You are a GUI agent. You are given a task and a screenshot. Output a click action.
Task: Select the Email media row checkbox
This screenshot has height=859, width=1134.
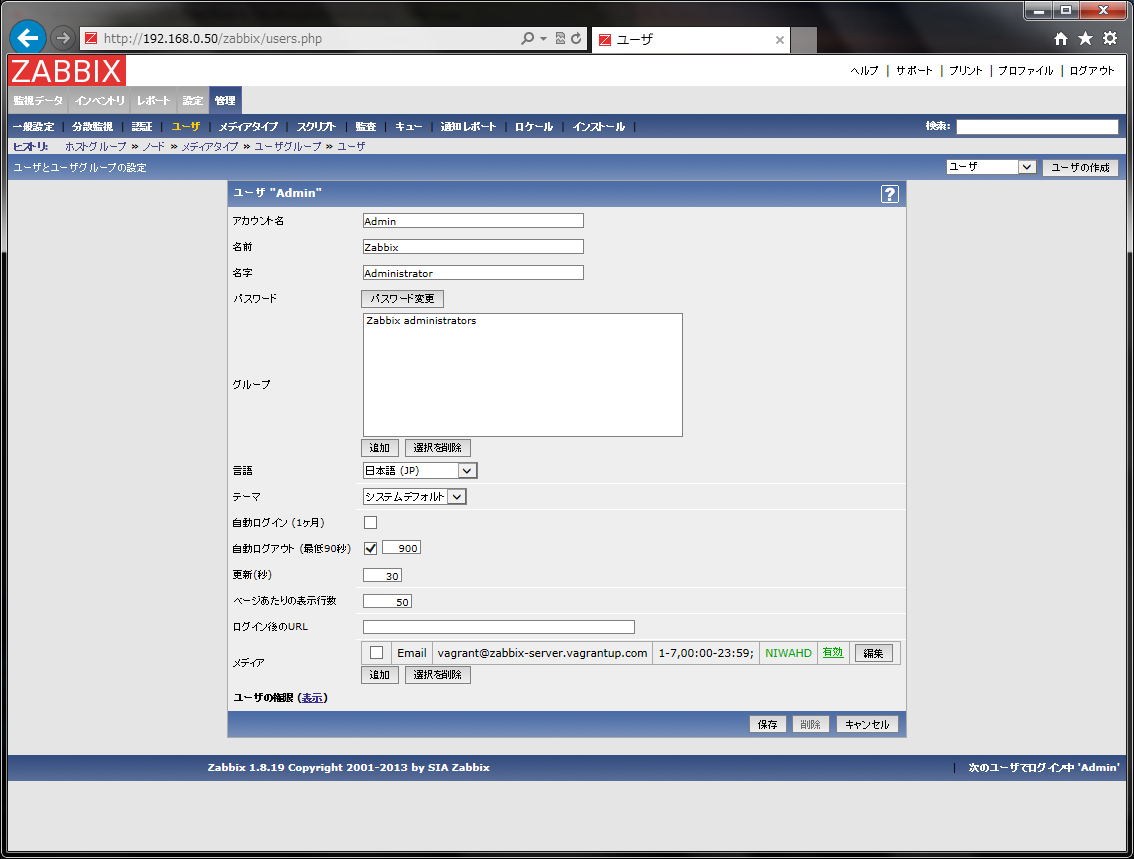click(376, 652)
